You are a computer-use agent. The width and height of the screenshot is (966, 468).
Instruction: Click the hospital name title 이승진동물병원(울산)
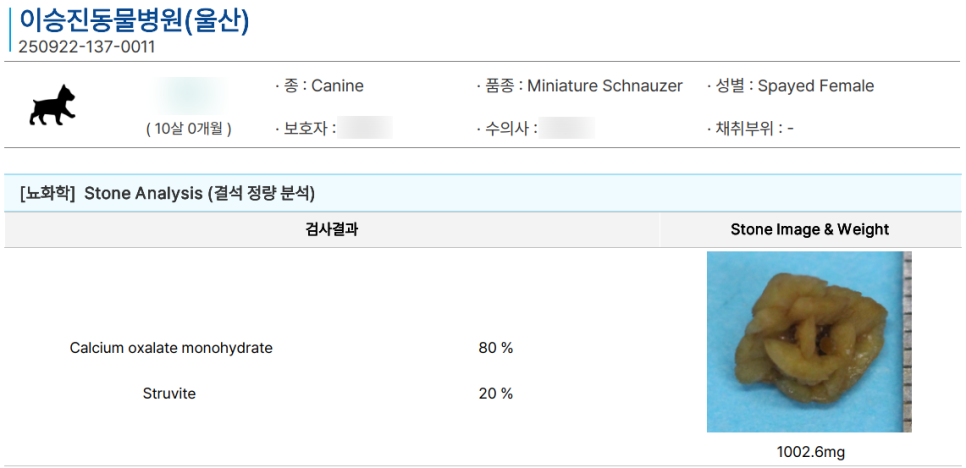pyautogui.click(x=134, y=20)
